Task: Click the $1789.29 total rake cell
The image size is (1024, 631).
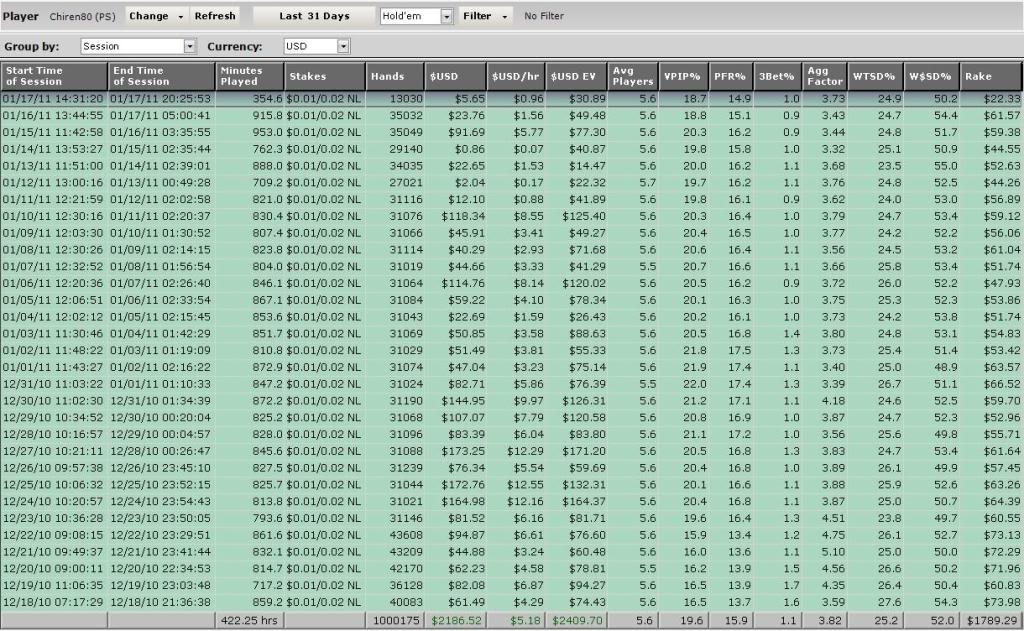Action: tap(991, 621)
